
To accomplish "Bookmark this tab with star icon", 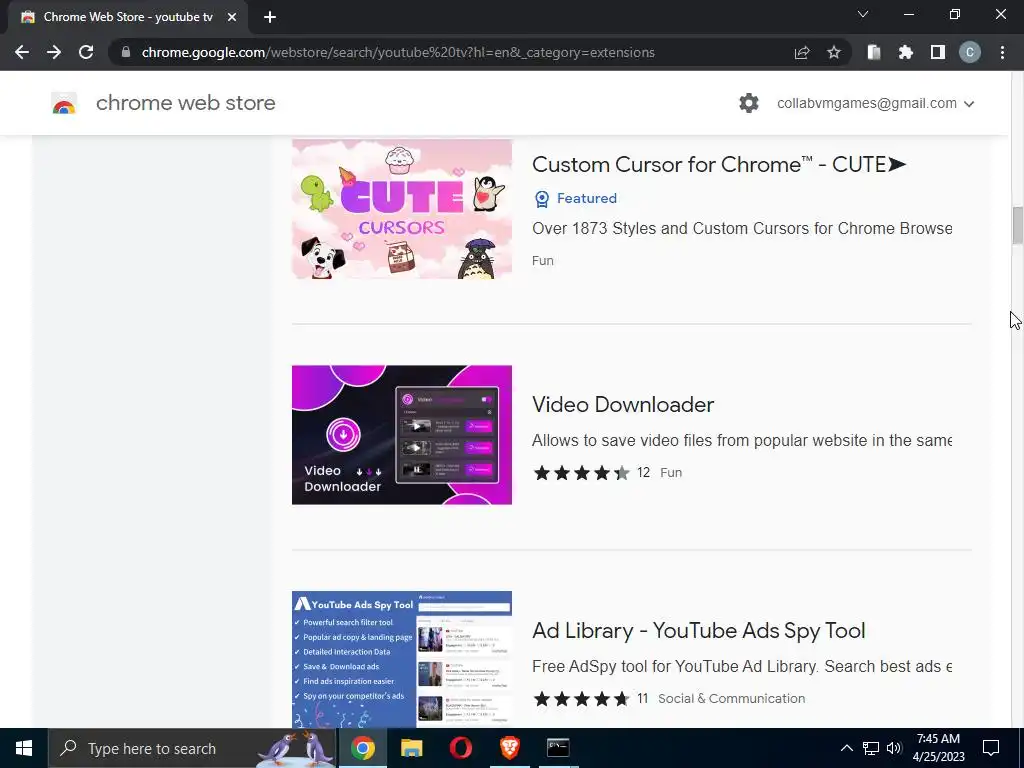I will (833, 52).
